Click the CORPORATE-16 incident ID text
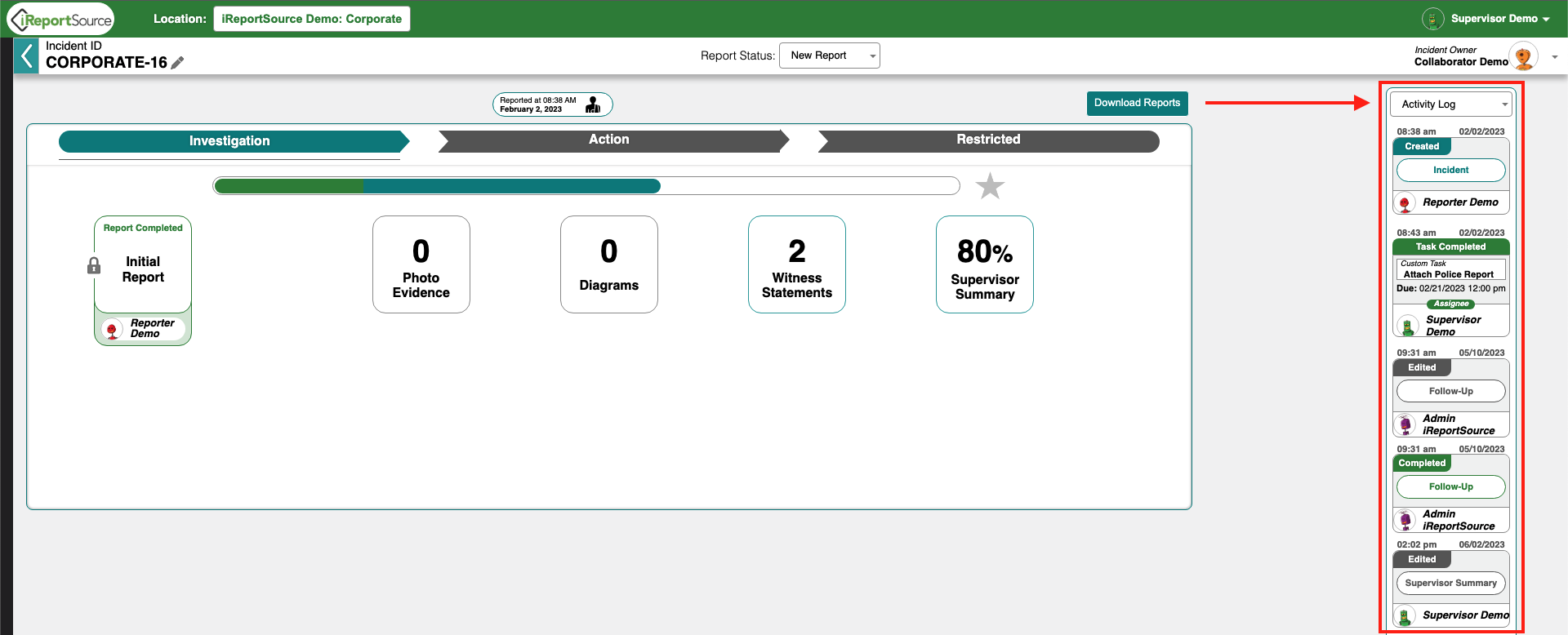This screenshot has height=635, width=1568. [106, 63]
